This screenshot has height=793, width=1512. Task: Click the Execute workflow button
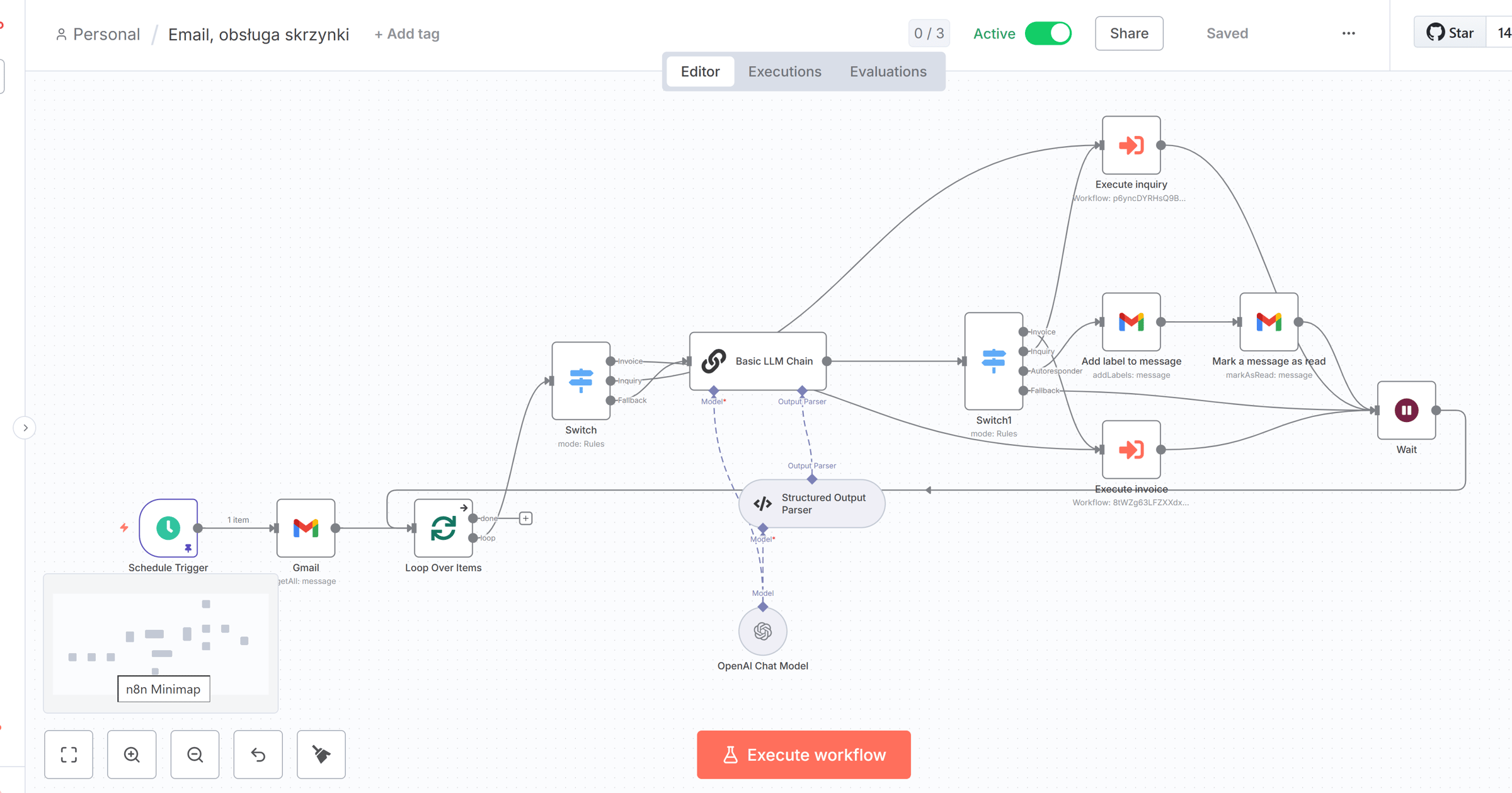pos(803,755)
